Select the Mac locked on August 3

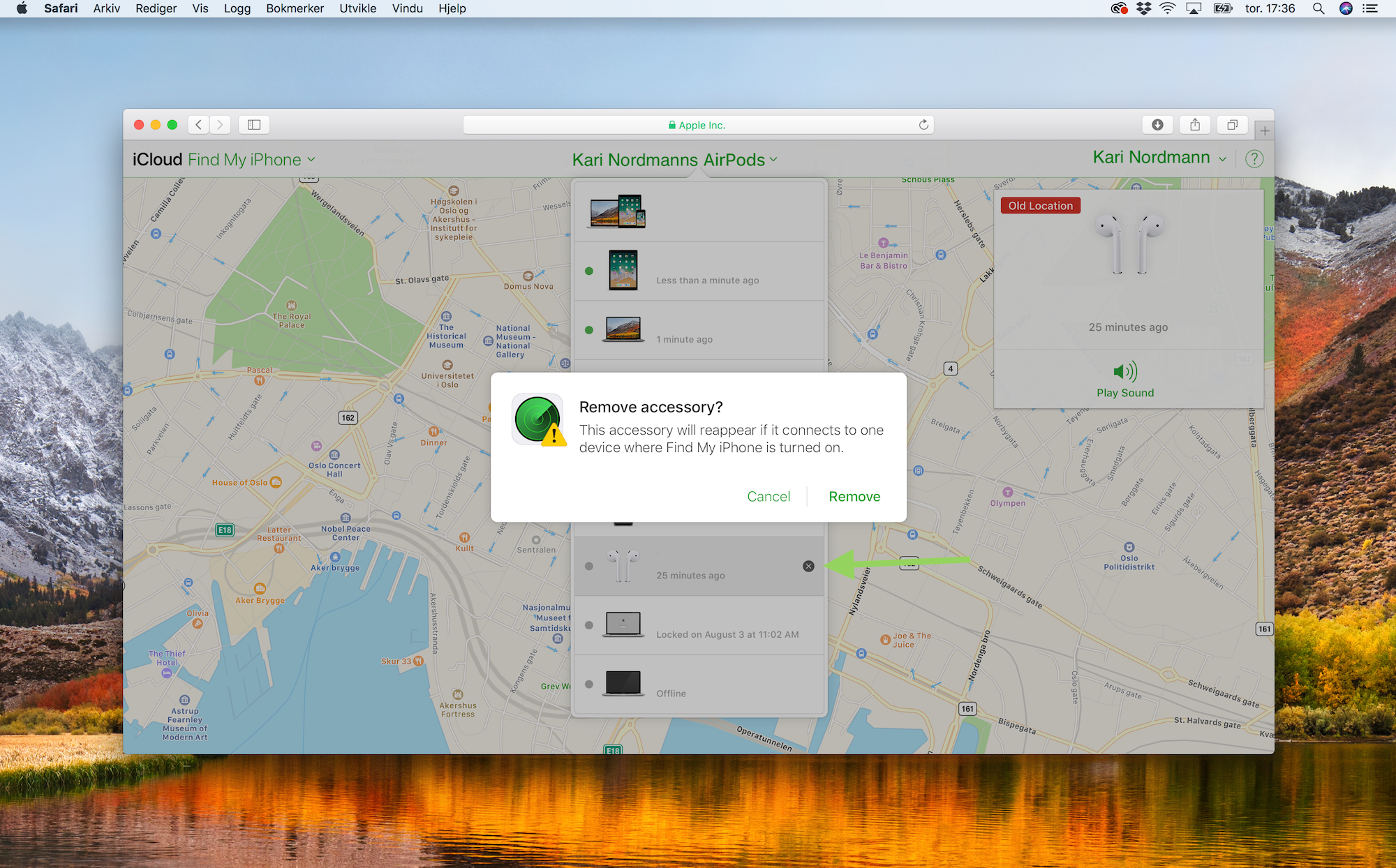point(699,625)
